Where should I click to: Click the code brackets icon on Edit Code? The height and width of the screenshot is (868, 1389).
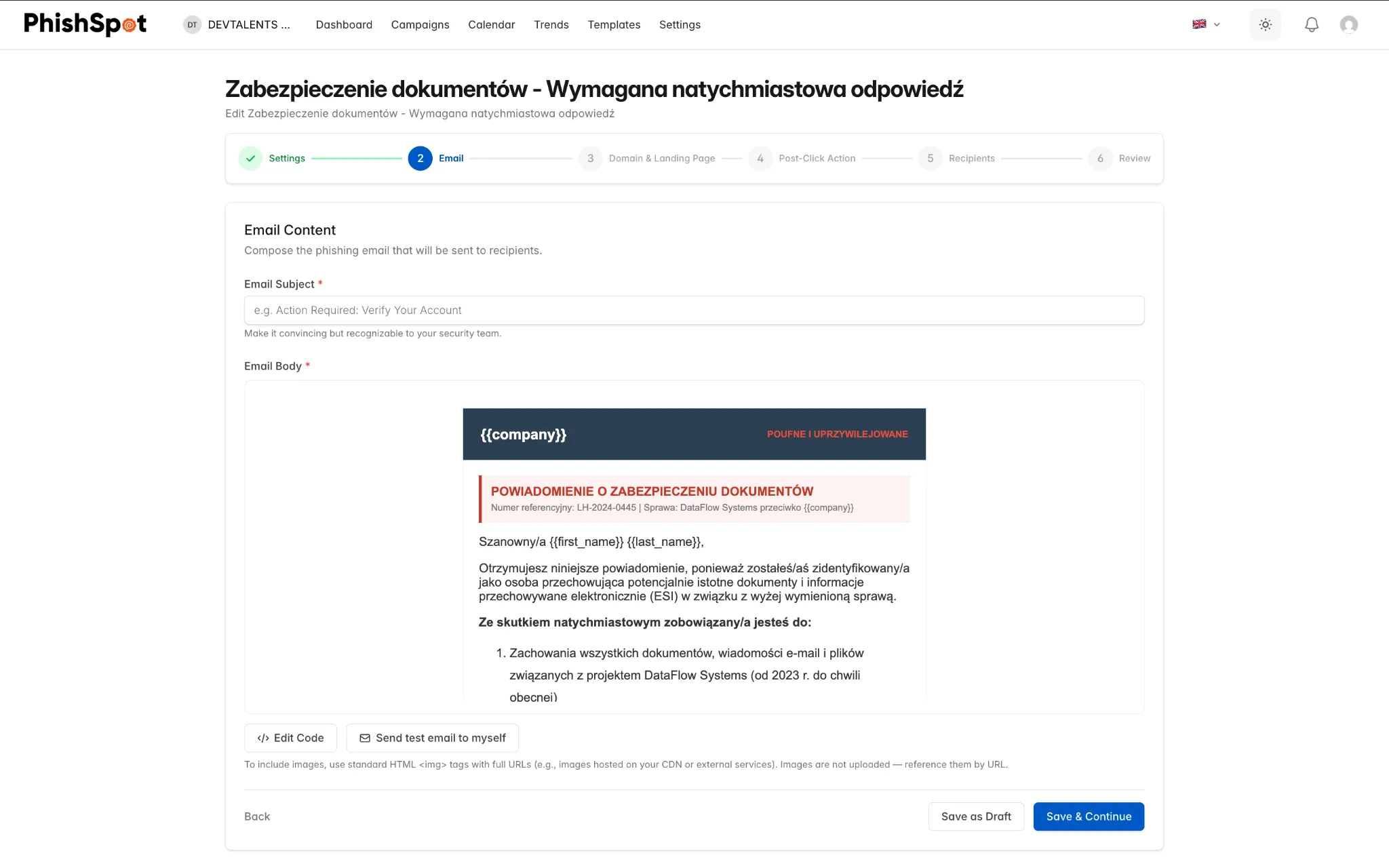click(263, 738)
